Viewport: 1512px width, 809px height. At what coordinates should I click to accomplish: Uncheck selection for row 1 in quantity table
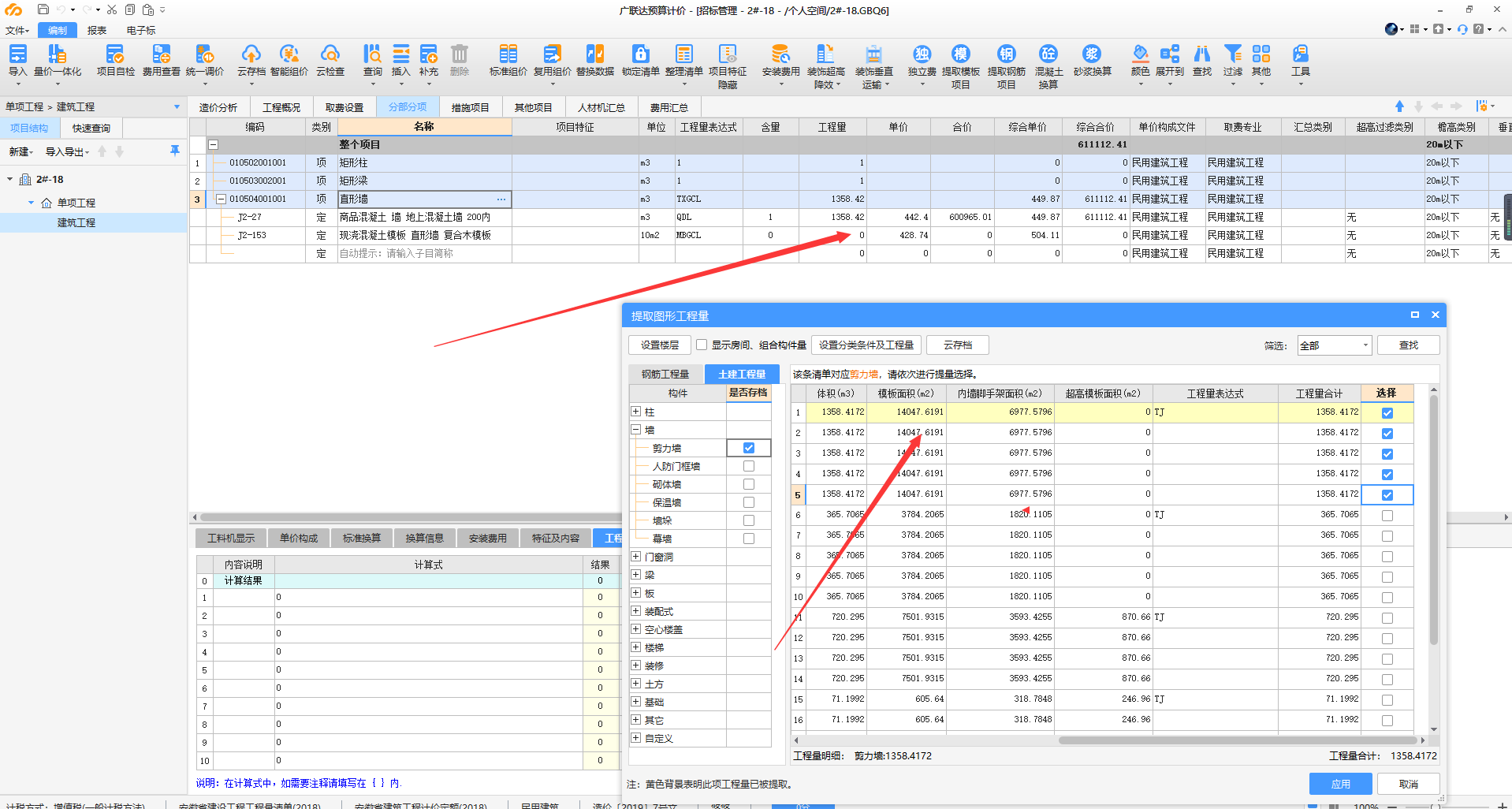(1387, 413)
